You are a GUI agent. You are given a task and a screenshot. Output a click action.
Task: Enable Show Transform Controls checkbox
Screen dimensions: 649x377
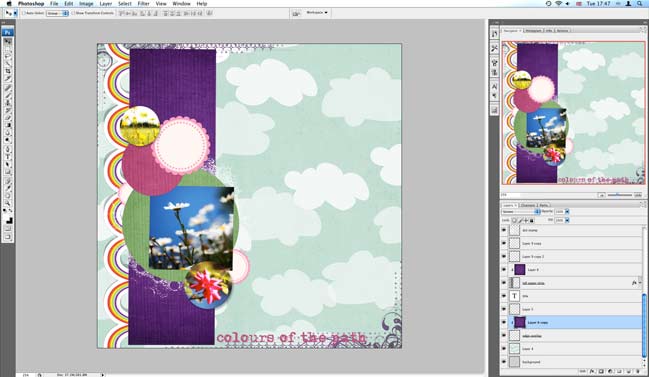tap(73, 13)
